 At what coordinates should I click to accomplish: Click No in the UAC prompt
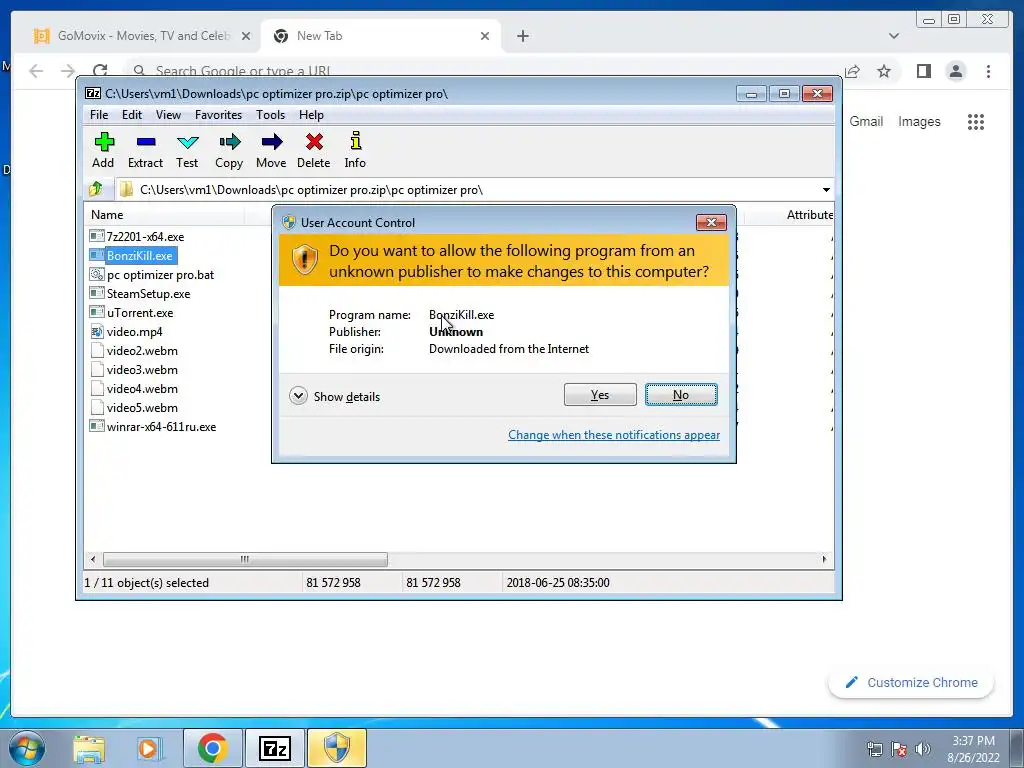click(x=681, y=394)
